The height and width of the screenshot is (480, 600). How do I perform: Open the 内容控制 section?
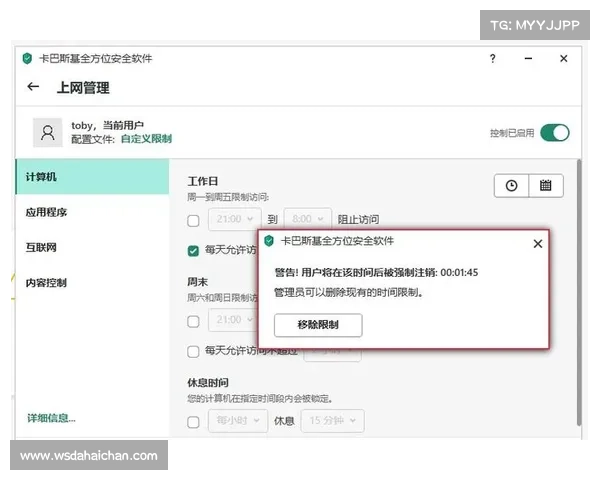pos(92,282)
